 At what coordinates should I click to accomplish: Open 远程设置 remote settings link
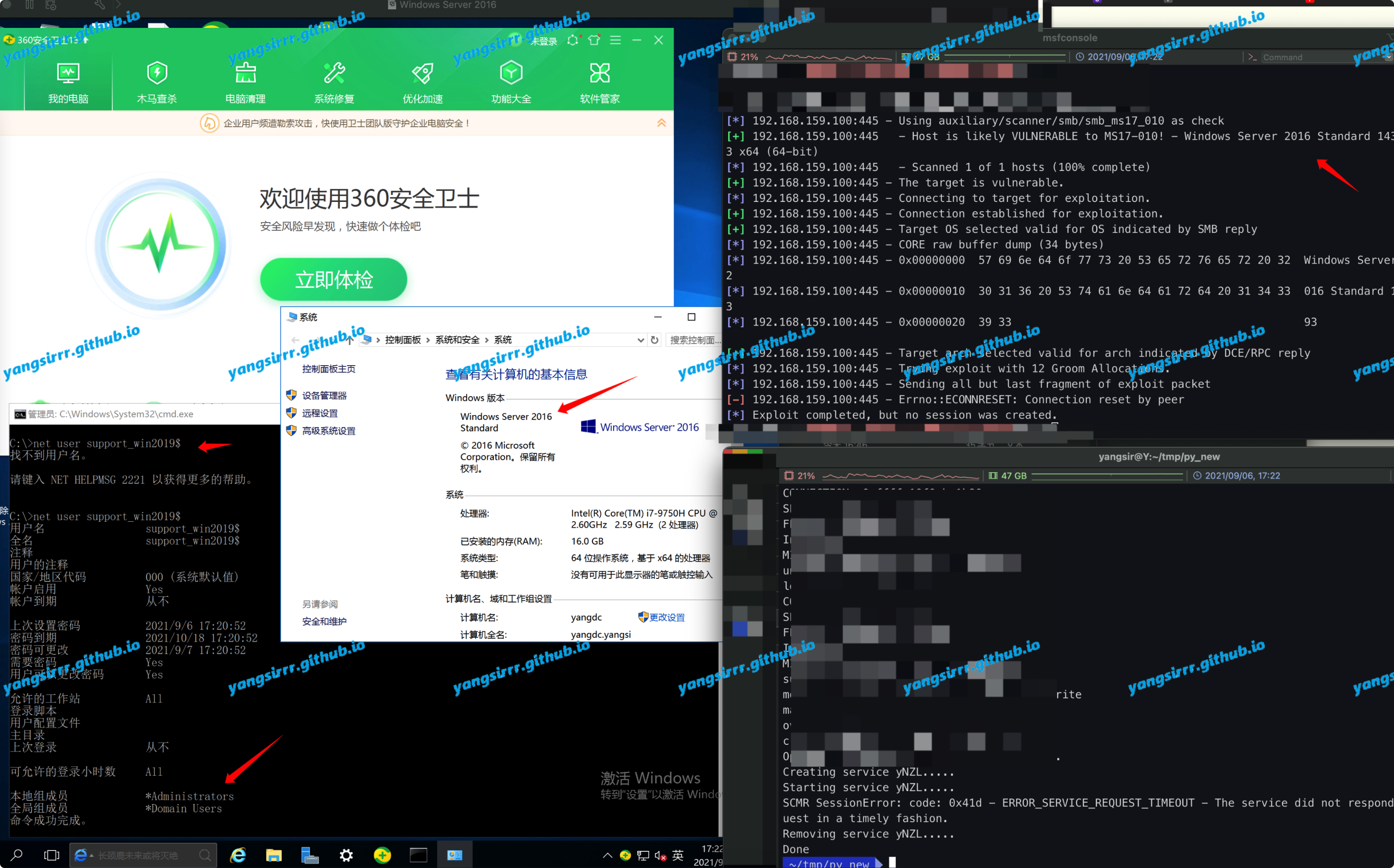tap(319, 413)
